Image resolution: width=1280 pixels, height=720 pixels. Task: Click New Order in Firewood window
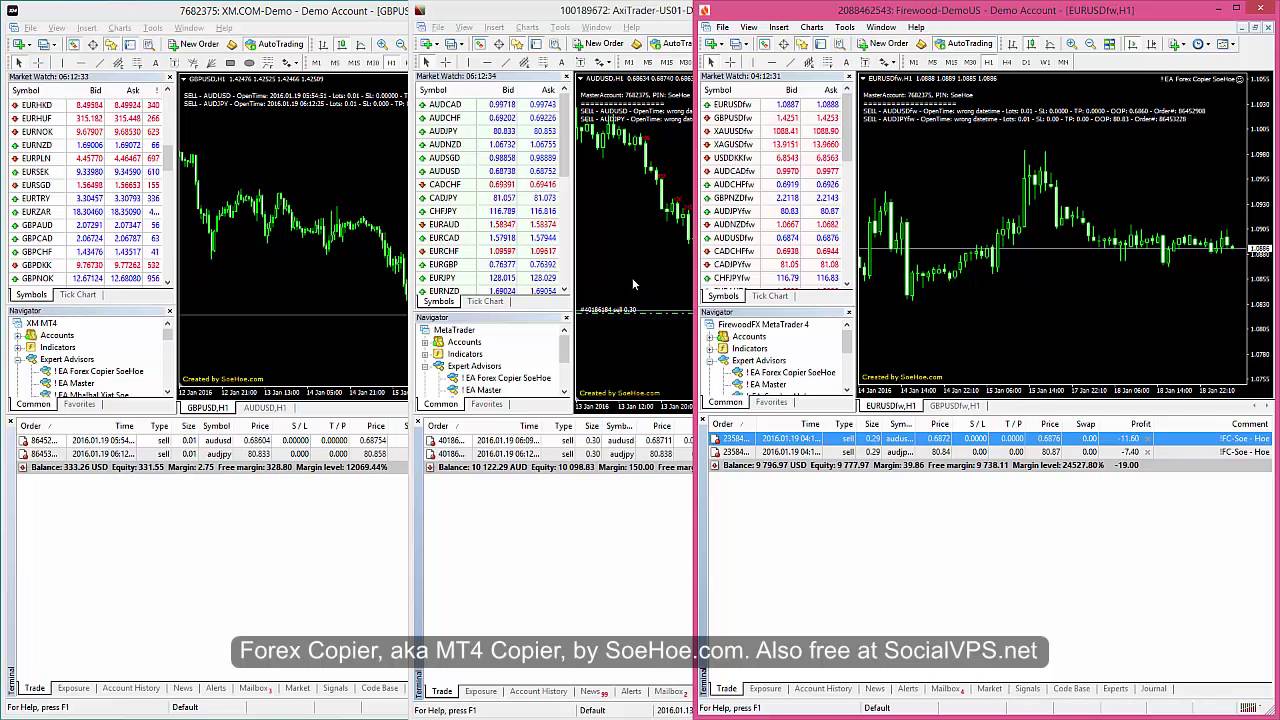point(881,44)
